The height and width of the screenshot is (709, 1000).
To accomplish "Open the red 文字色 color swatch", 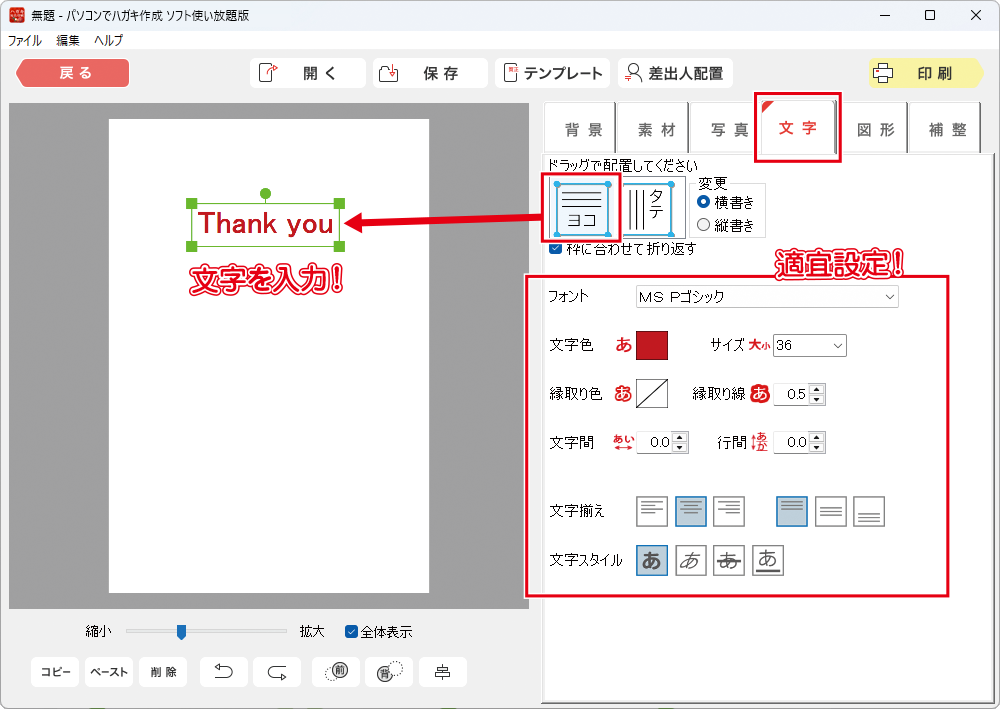I will point(652,345).
